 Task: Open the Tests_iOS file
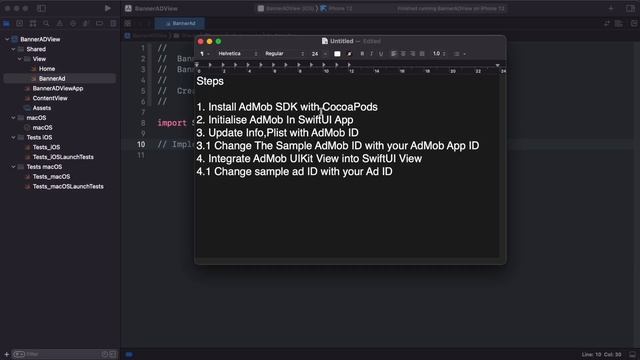pos(46,147)
